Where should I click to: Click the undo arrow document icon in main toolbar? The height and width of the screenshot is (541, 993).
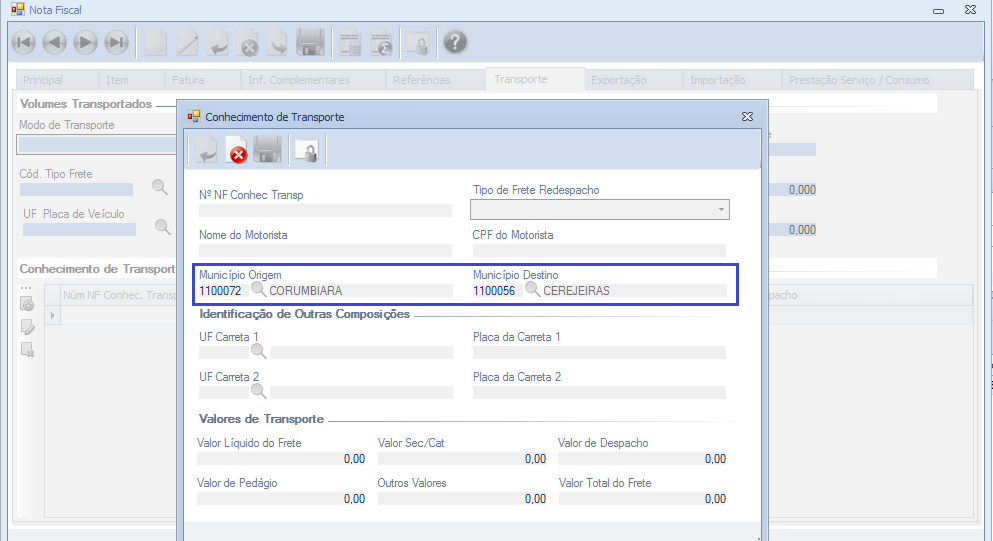click(x=217, y=43)
